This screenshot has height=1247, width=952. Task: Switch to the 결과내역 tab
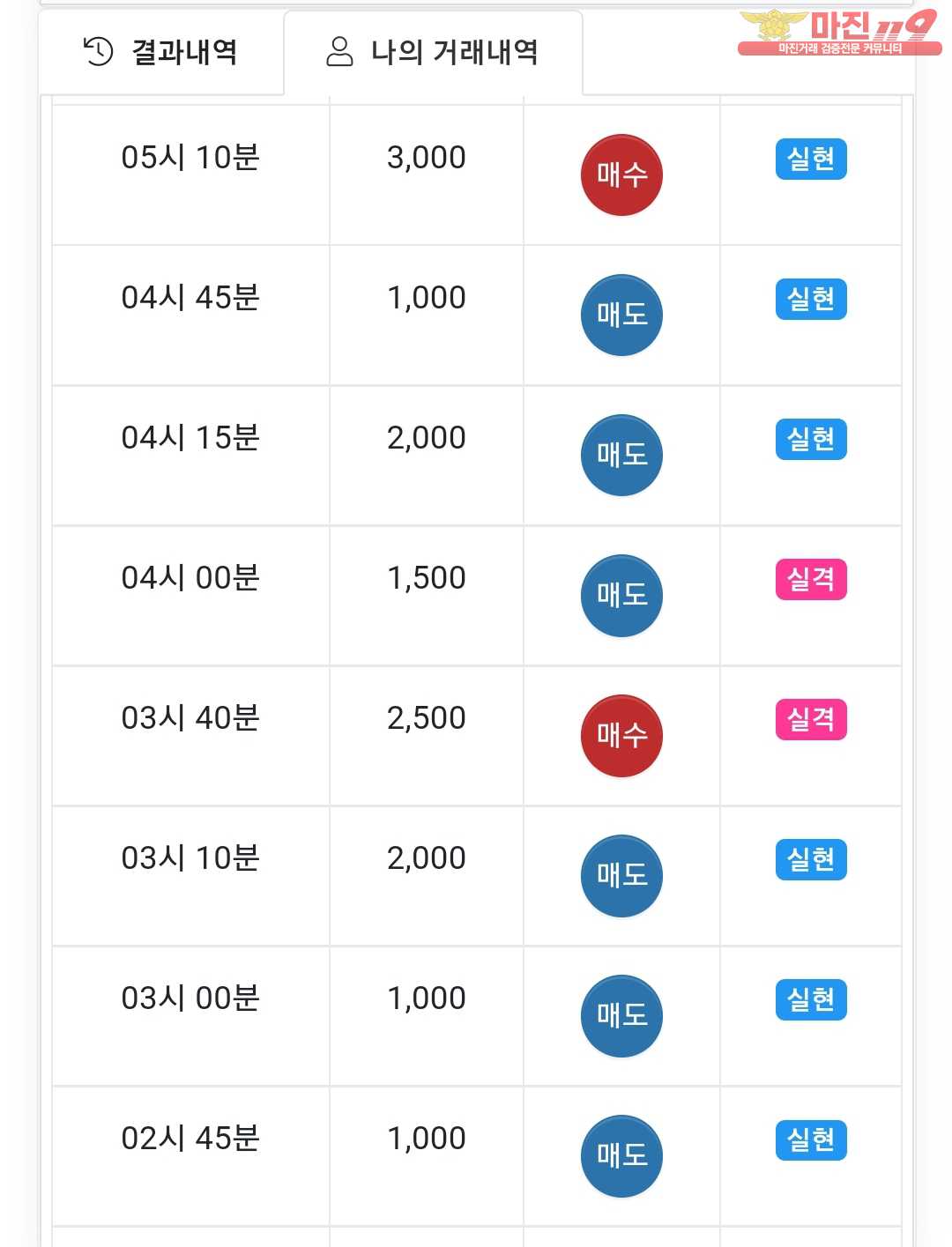160,53
